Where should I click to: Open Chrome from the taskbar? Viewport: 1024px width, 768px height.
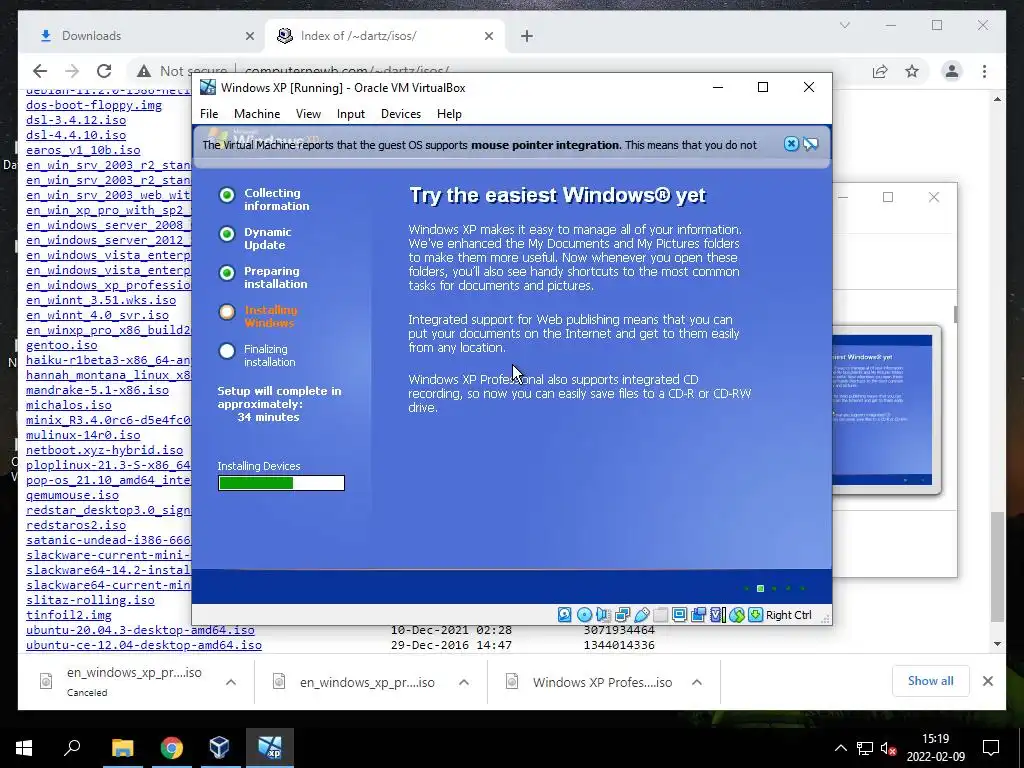(x=171, y=748)
